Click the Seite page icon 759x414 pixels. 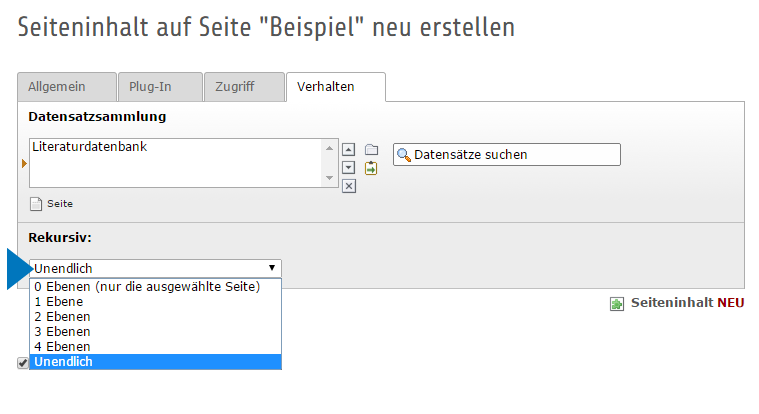37,204
